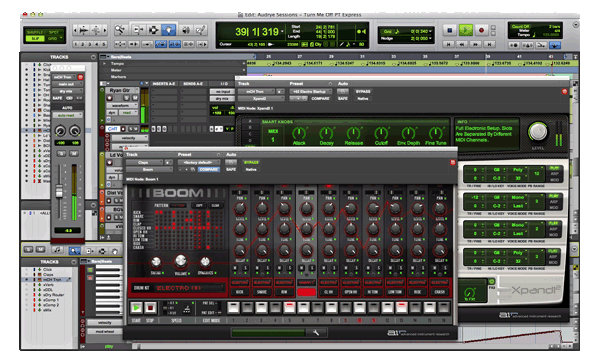Toggle Mute on Boom Kick channel
This screenshot has width=600, height=360.
(x=235, y=269)
